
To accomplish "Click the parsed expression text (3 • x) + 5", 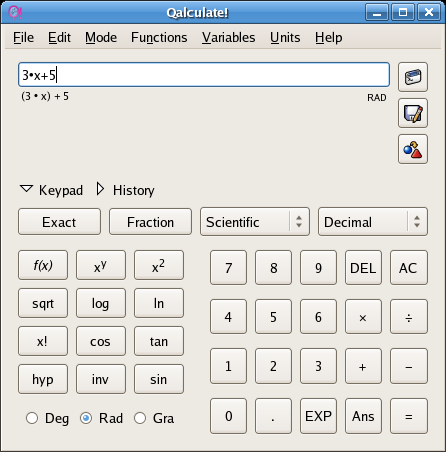I will [45, 96].
